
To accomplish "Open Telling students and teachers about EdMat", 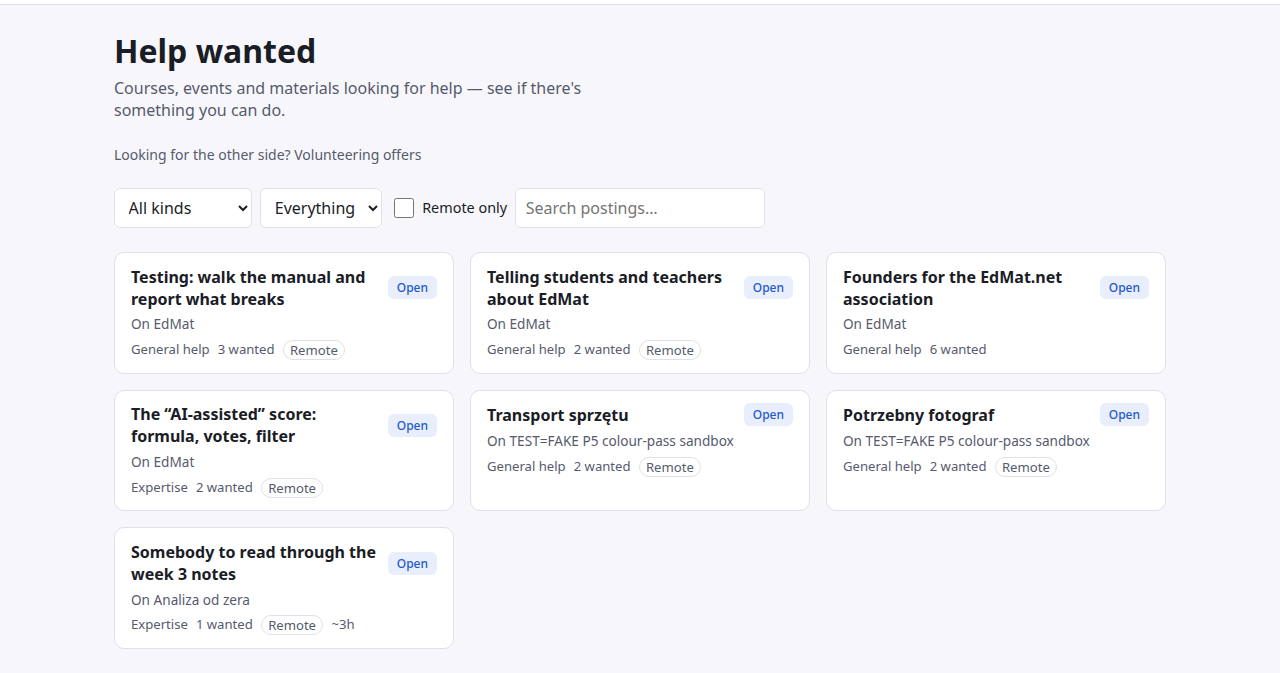I will click(x=604, y=288).
